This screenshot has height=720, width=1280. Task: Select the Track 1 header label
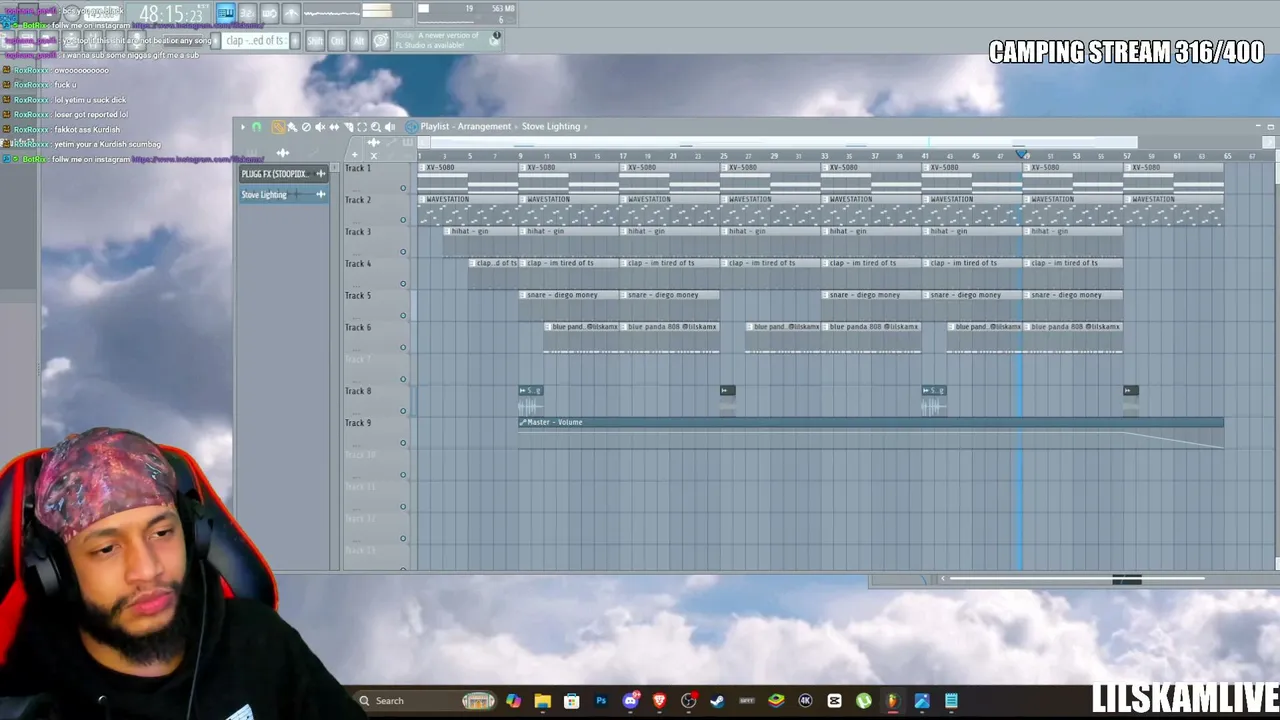(x=358, y=168)
